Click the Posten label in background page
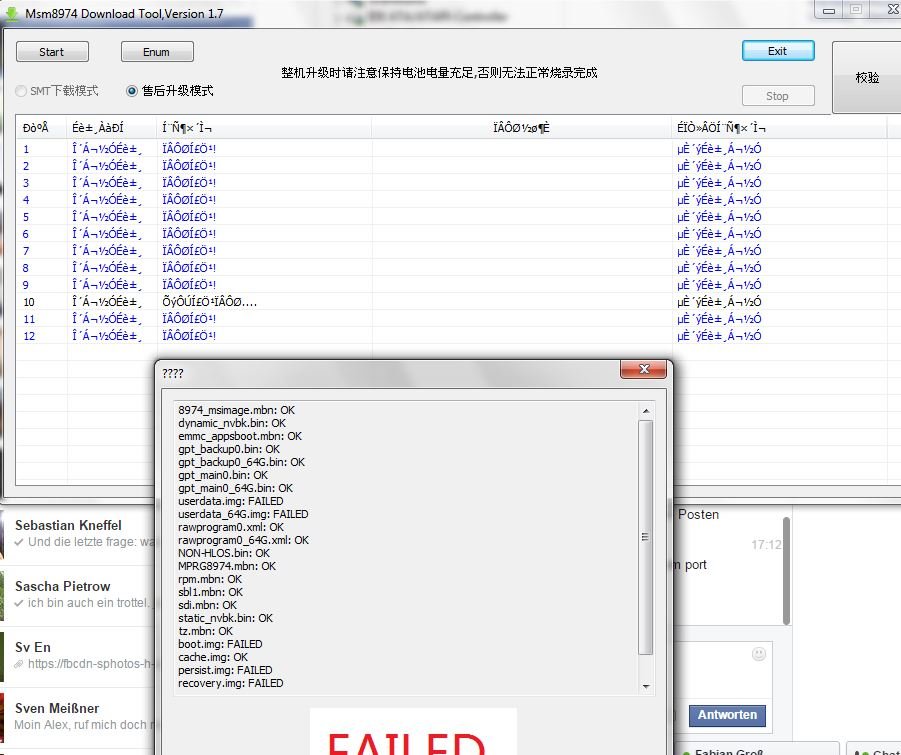Screen dimensions: 901x755 [x=698, y=514]
